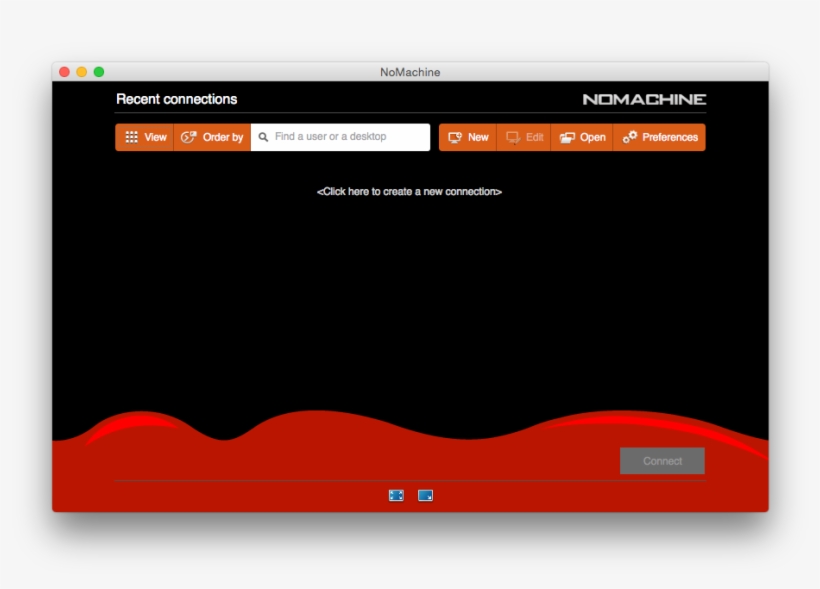Click the 'Recent connections' heading
The image size is (820, 589).
tap(176, 99)
